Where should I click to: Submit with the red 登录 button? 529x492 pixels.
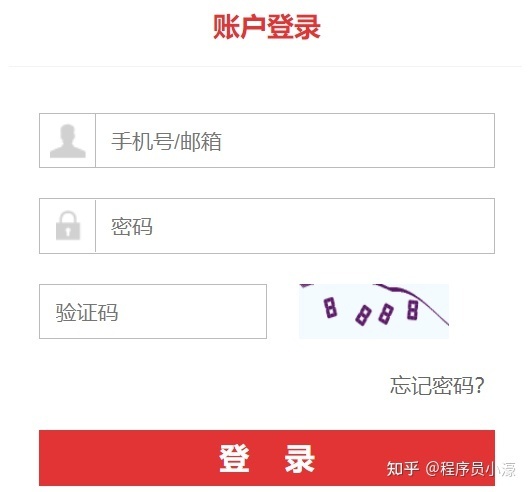click(267, 458)
